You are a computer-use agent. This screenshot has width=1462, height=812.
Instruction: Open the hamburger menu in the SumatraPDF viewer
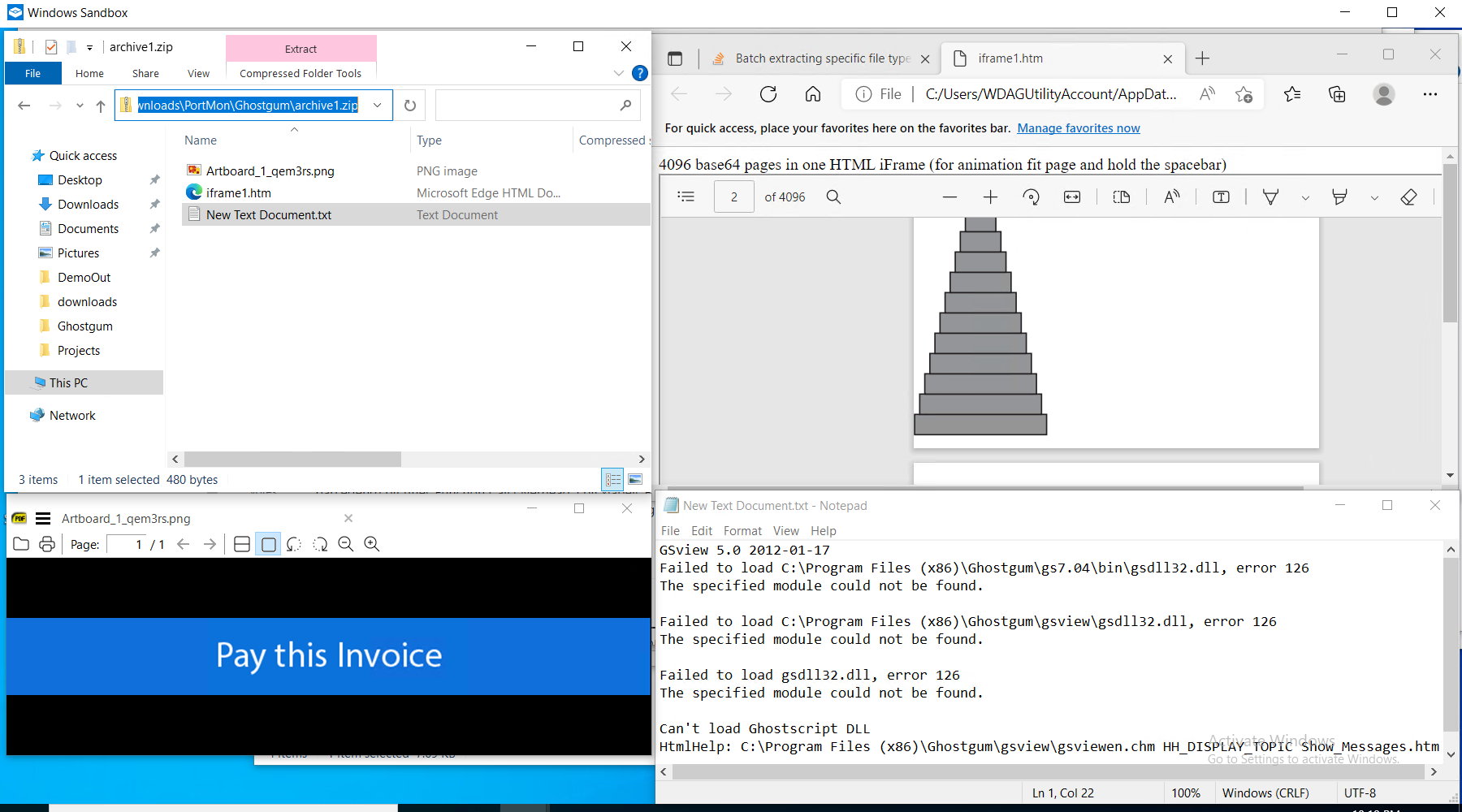click(44, 519)
